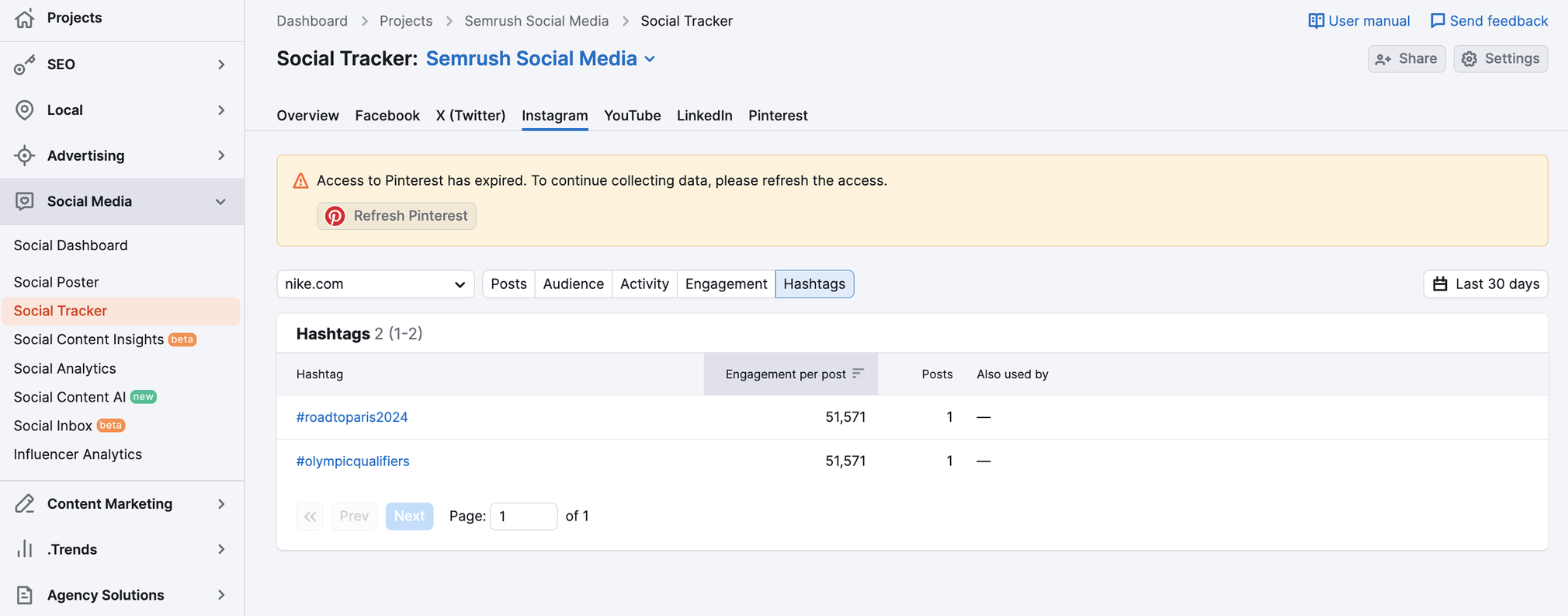The height and width of the screenshot is (616, 1568).
Task: Click the Next page button
Action: click(409, 517)
